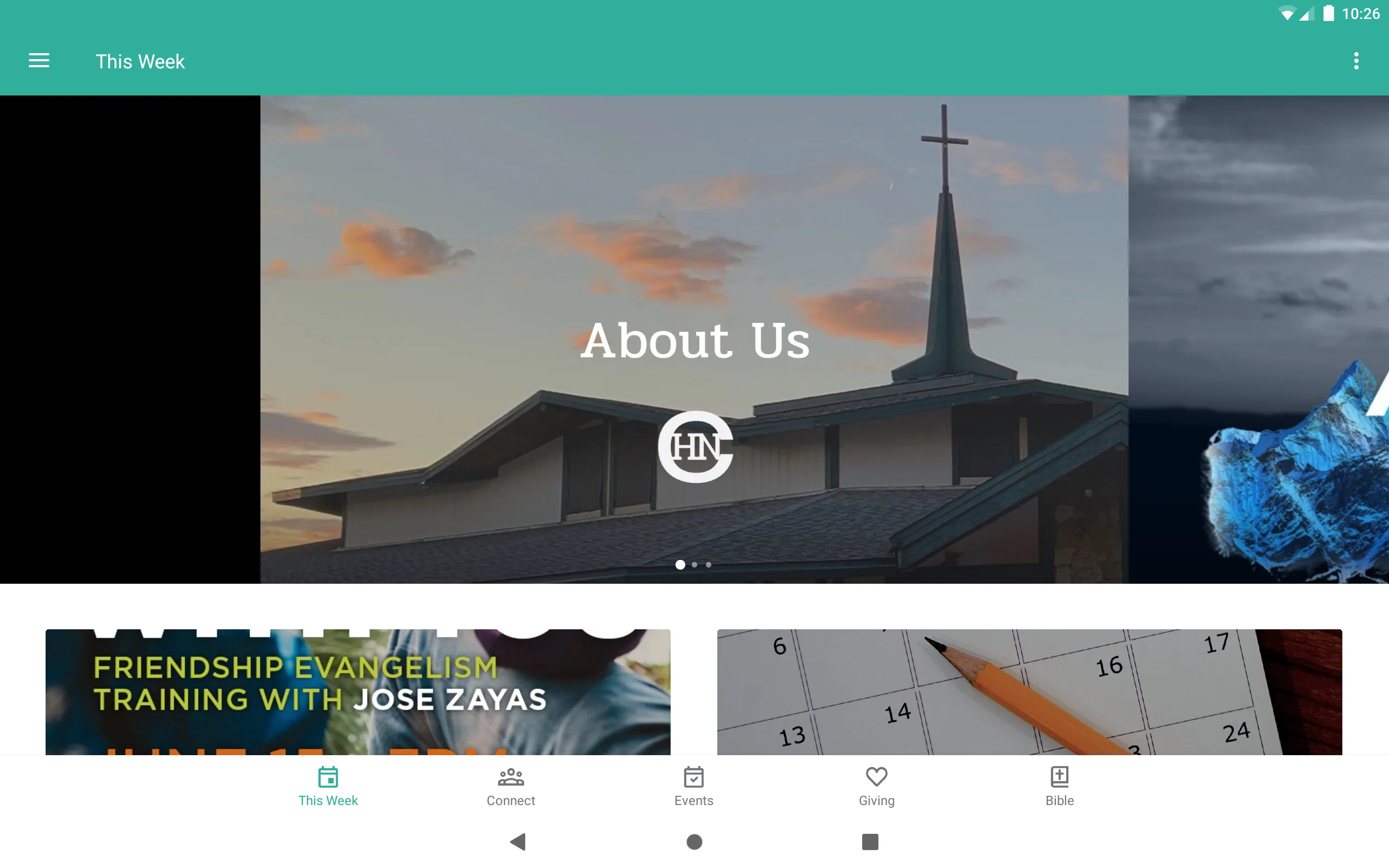
Task: Open the This Week tab
Action: pos(328,786)
